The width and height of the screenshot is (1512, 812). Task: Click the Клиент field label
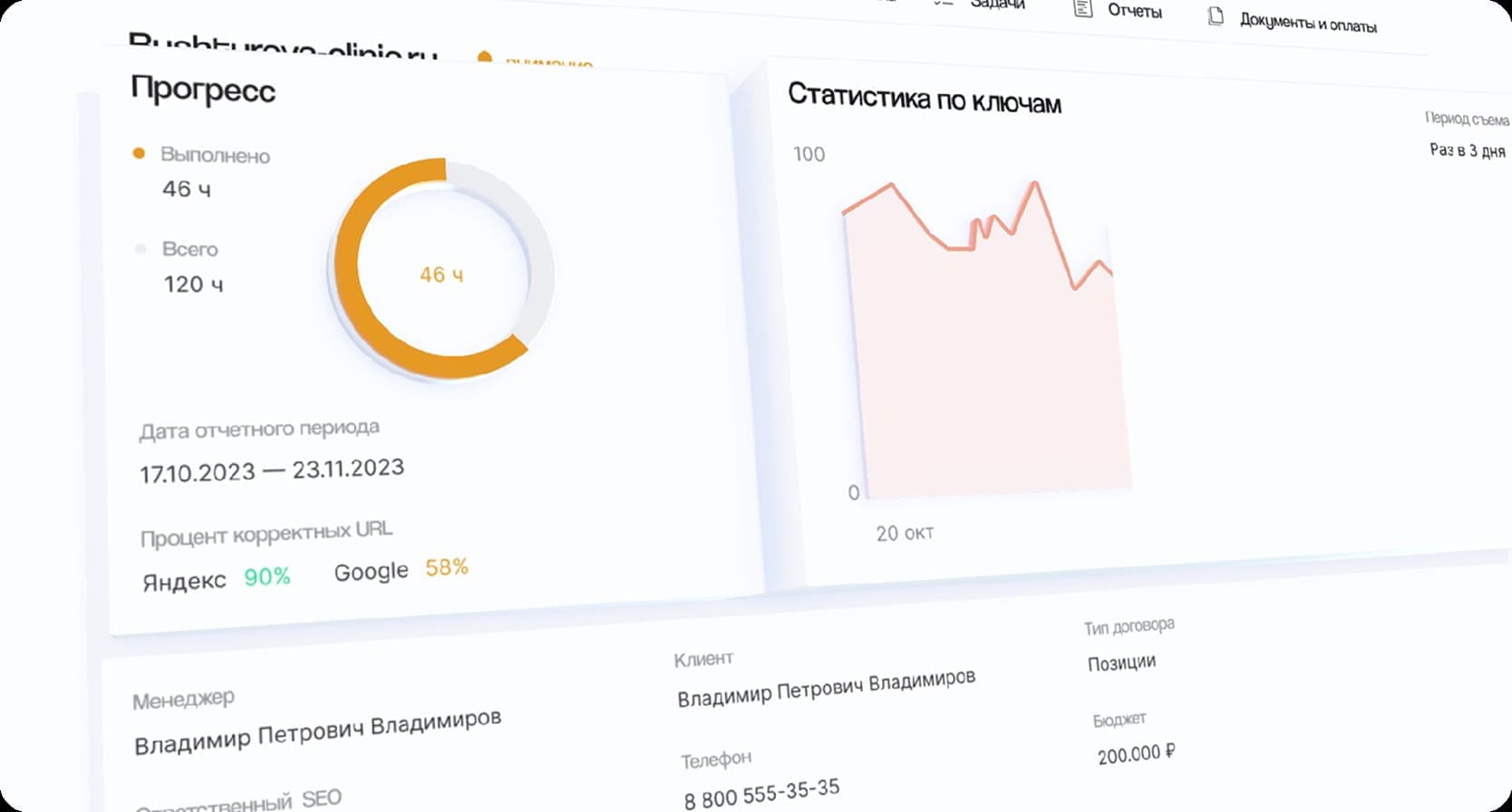[703, 659]
